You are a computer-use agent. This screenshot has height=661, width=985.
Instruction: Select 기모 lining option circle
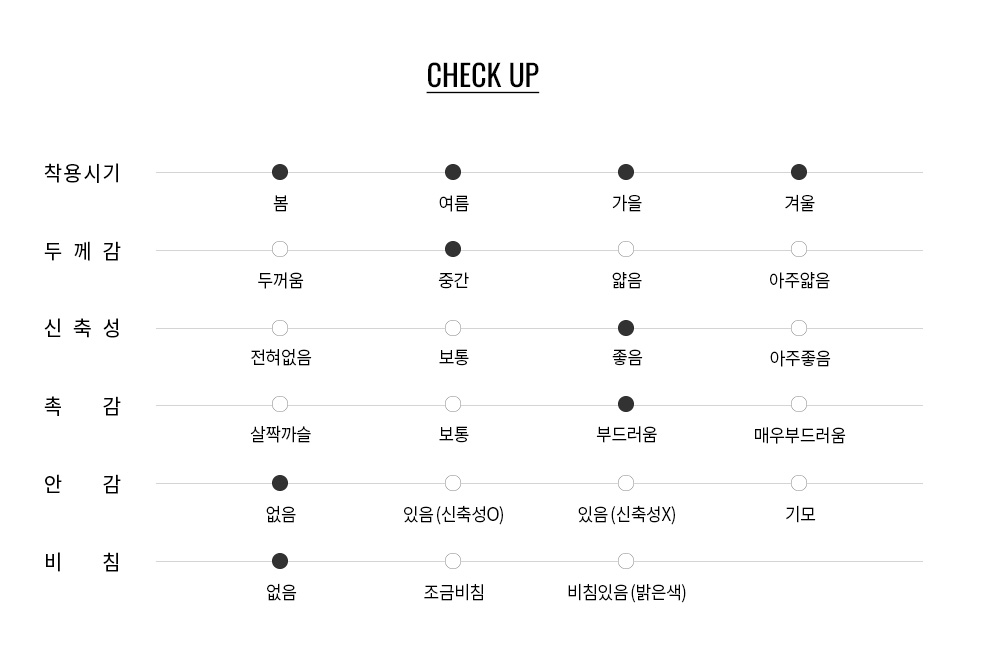click(799, 483)
